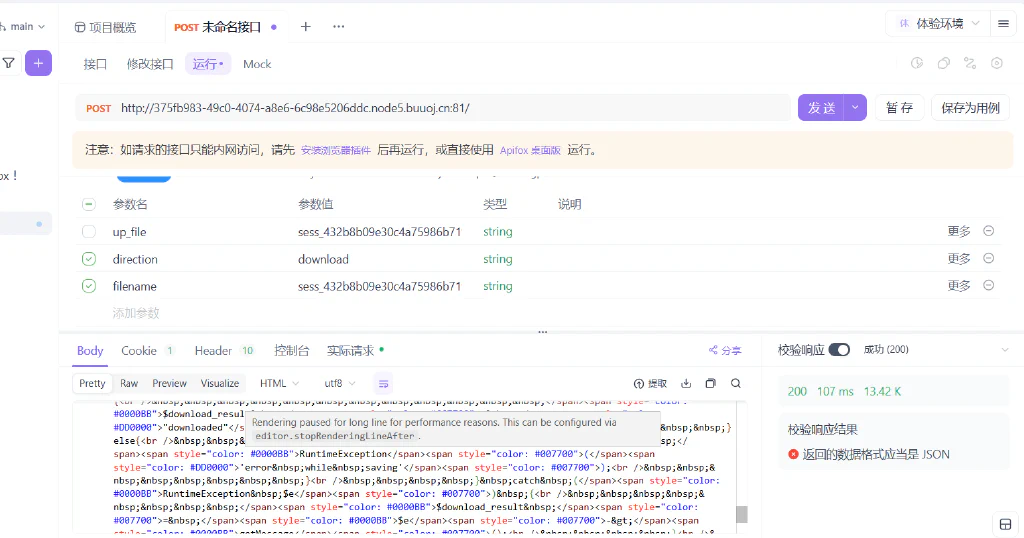Open the 控制台 console tab
This screenshot has height=538, width=1024.
point(291,351)
